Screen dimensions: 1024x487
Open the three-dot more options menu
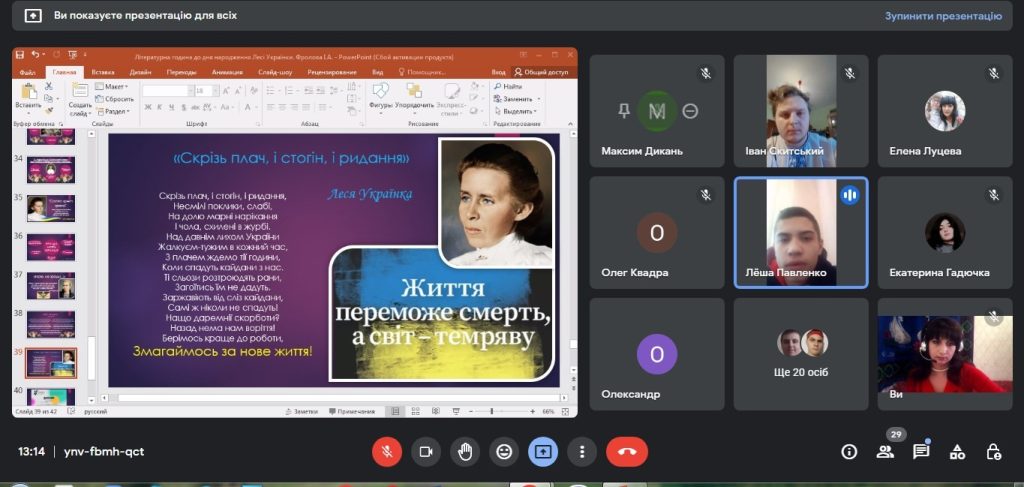click(581, 452)
